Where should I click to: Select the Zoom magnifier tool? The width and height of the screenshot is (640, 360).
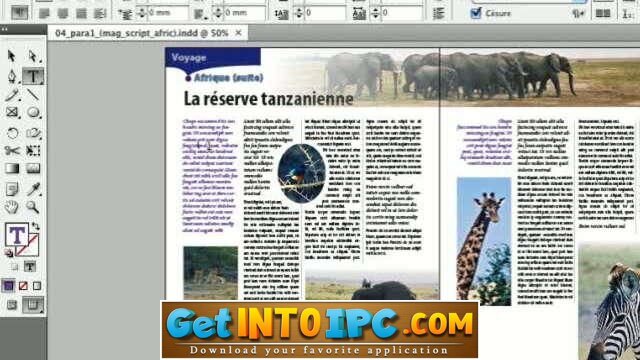tap(33, 207)
